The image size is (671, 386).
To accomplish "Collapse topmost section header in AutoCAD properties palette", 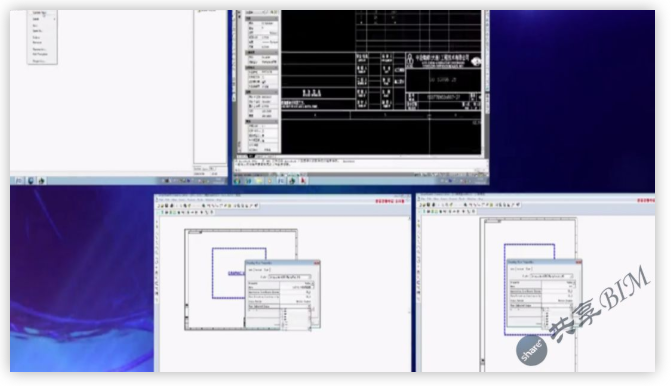I will pyautogui.click(x=261, y=18).
